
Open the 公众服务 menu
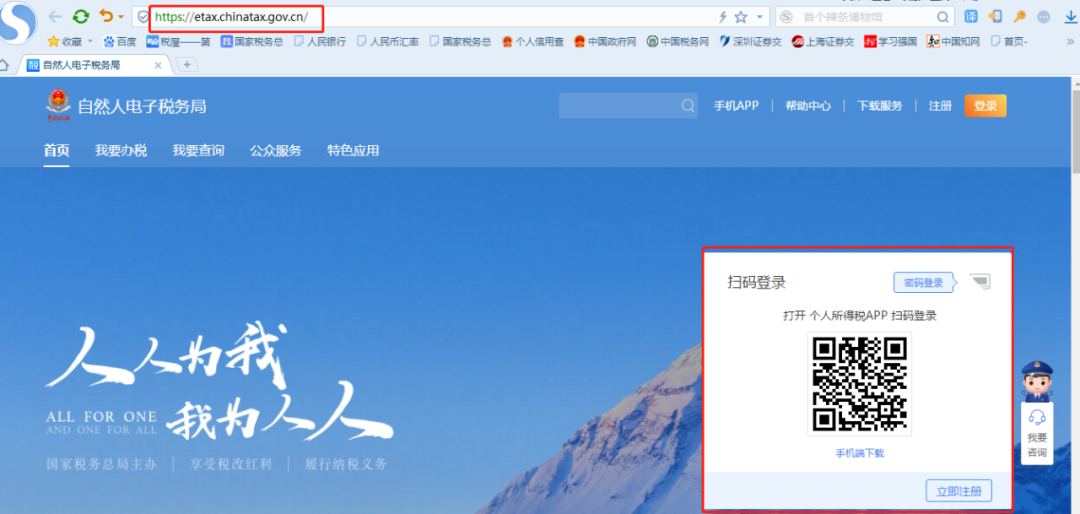276,151
